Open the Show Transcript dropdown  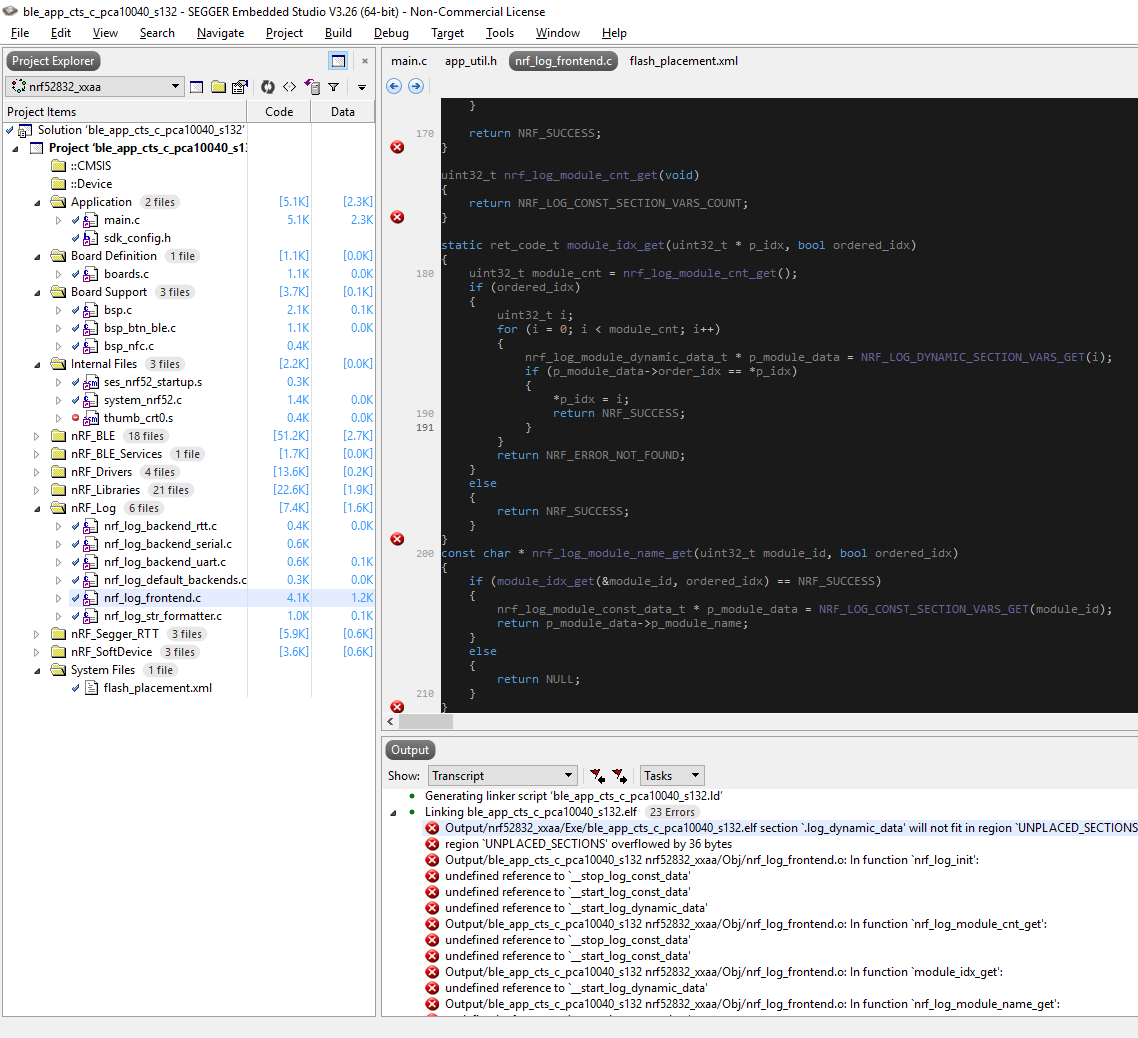point(502,776)
